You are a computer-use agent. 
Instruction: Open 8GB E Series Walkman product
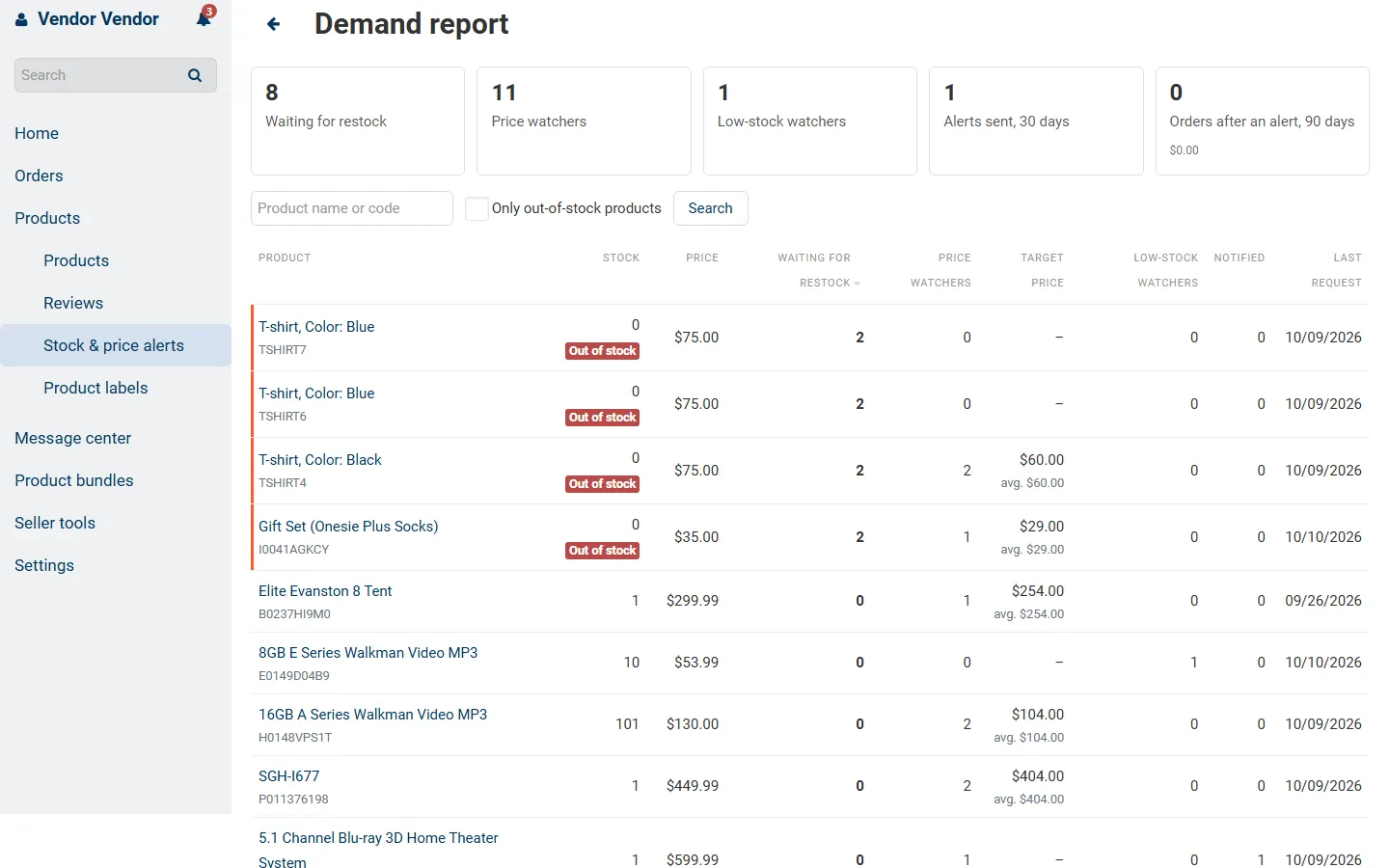[368, 653]
